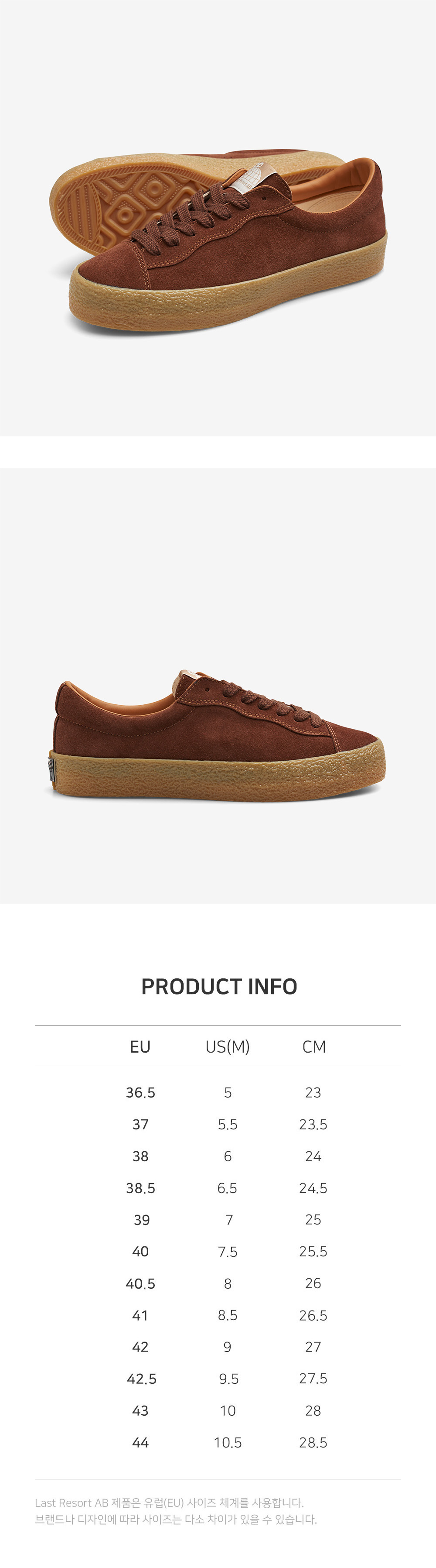Click EU size 38.5 entry
The height and width of the screenshot is (1568, 436).
point(140,1188)
